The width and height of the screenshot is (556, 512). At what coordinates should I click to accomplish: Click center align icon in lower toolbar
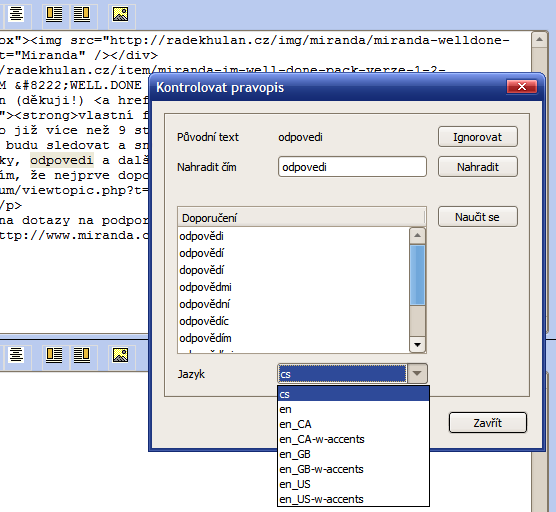click(x=16, y=355)
